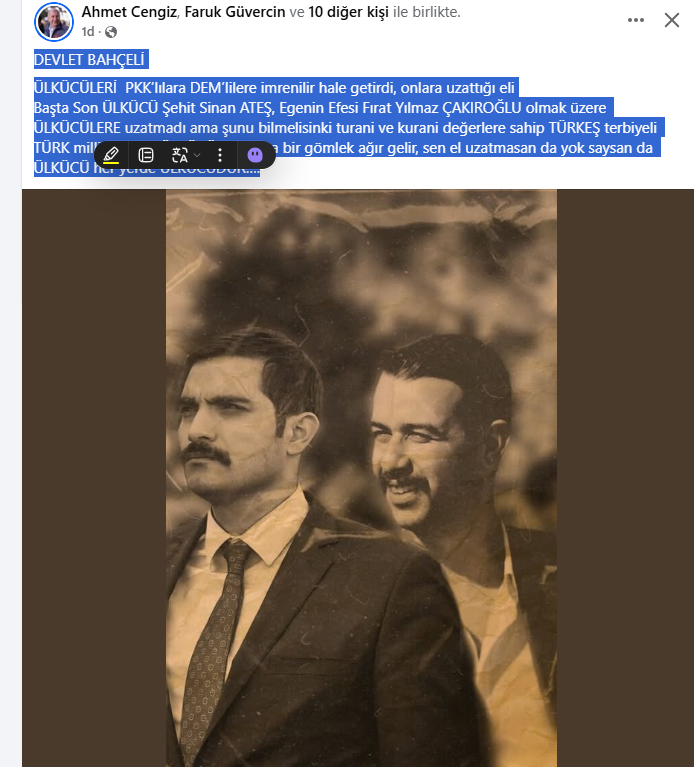Click the dark brown area left of photo
Screen dimensions: 694x767
point(94,478)
